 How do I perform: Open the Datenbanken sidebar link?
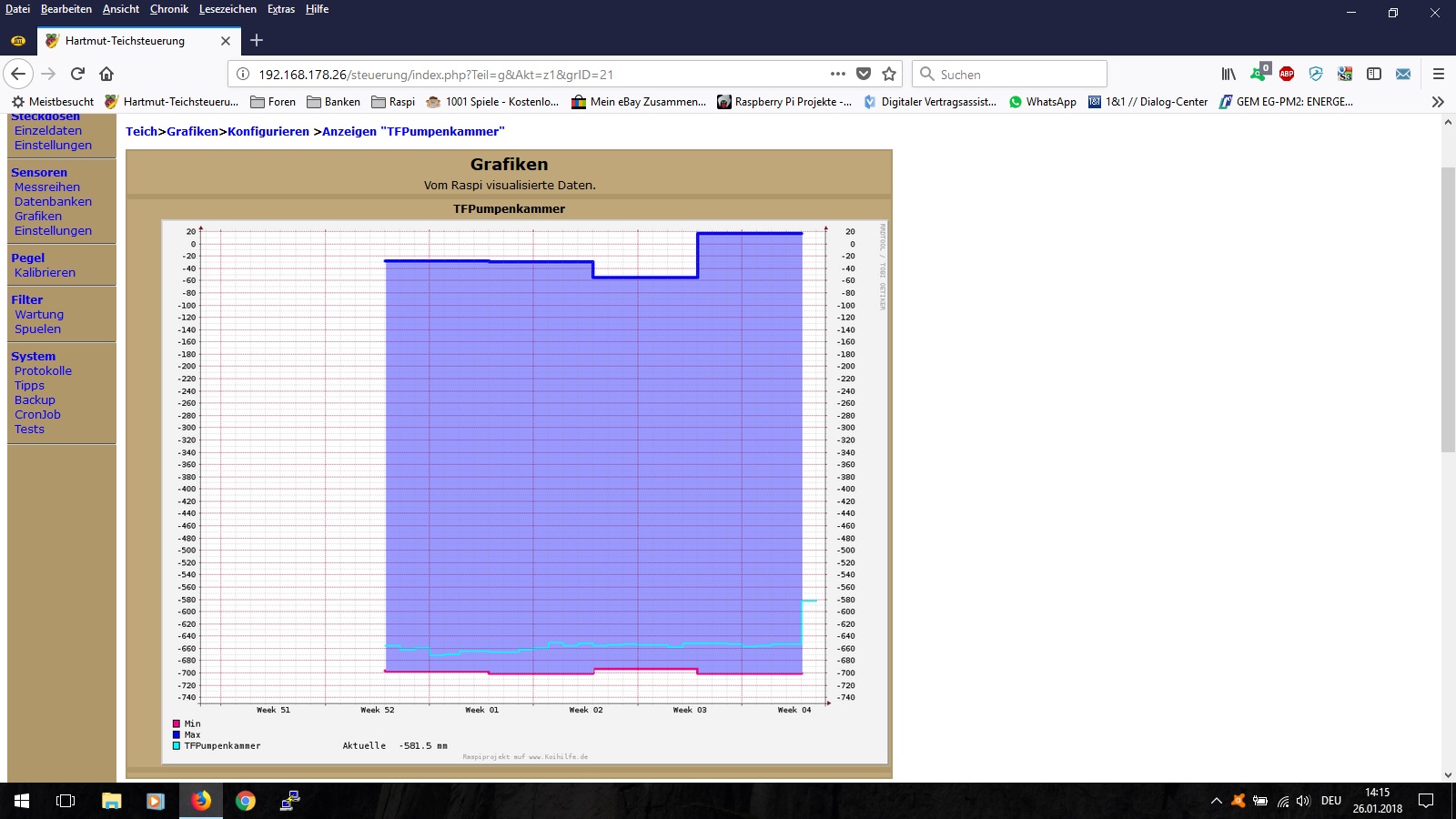(x=53, y=201)
